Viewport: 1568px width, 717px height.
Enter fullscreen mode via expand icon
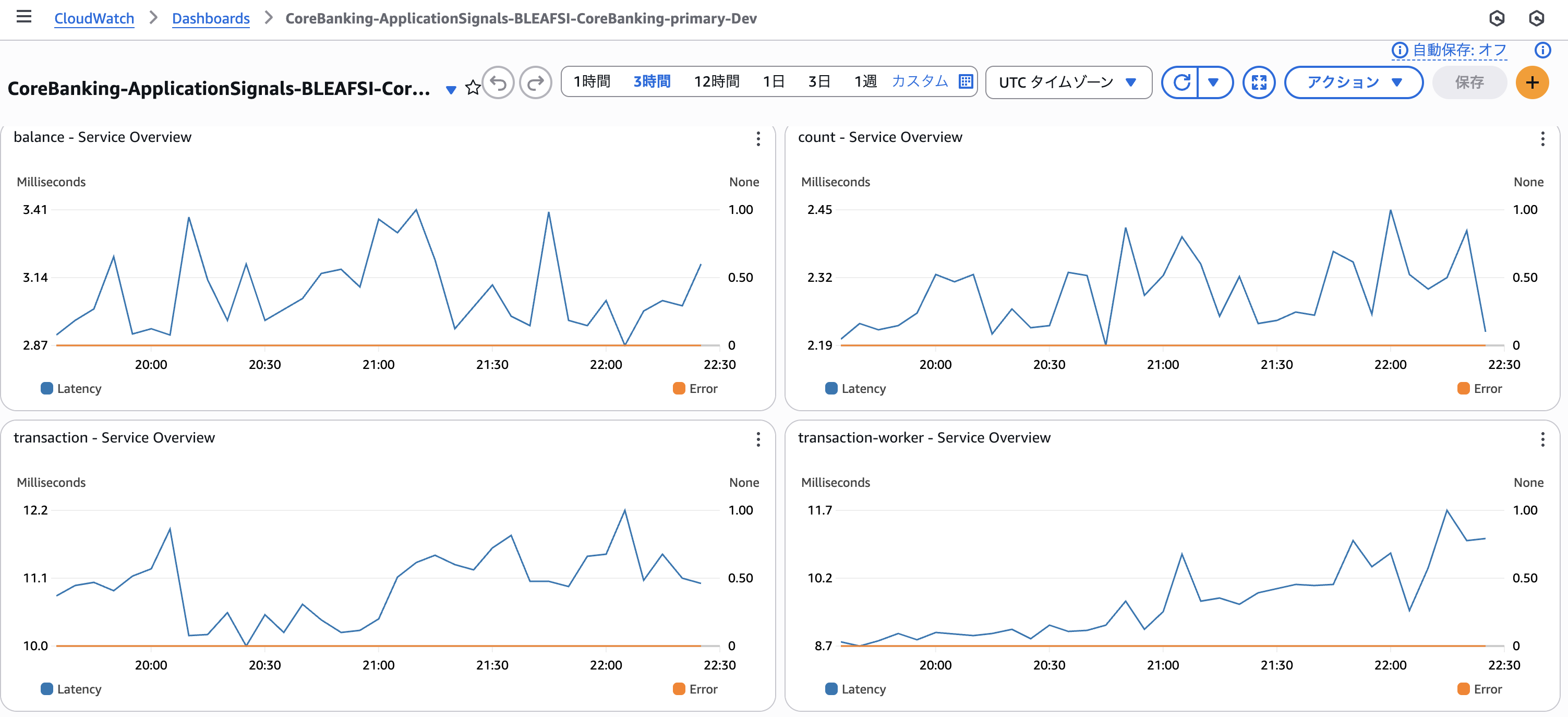(x=1258, y=82)
